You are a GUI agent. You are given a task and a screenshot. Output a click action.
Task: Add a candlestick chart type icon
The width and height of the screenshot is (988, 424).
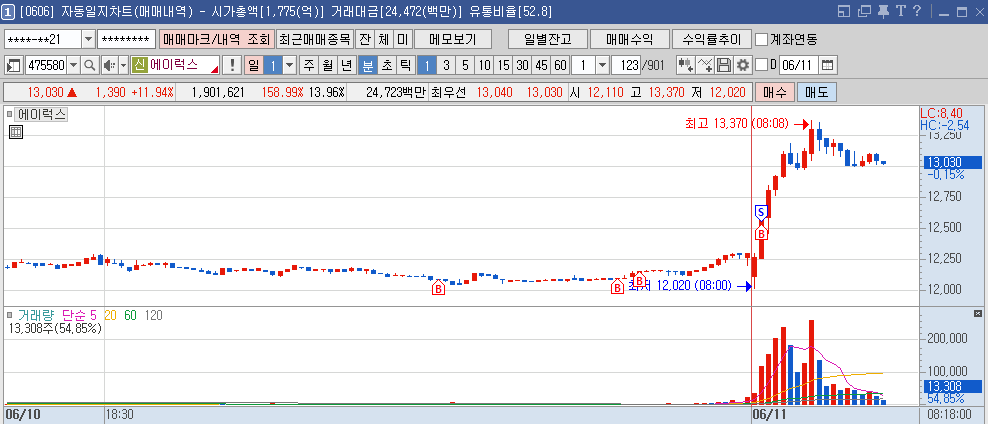[686, 65]
